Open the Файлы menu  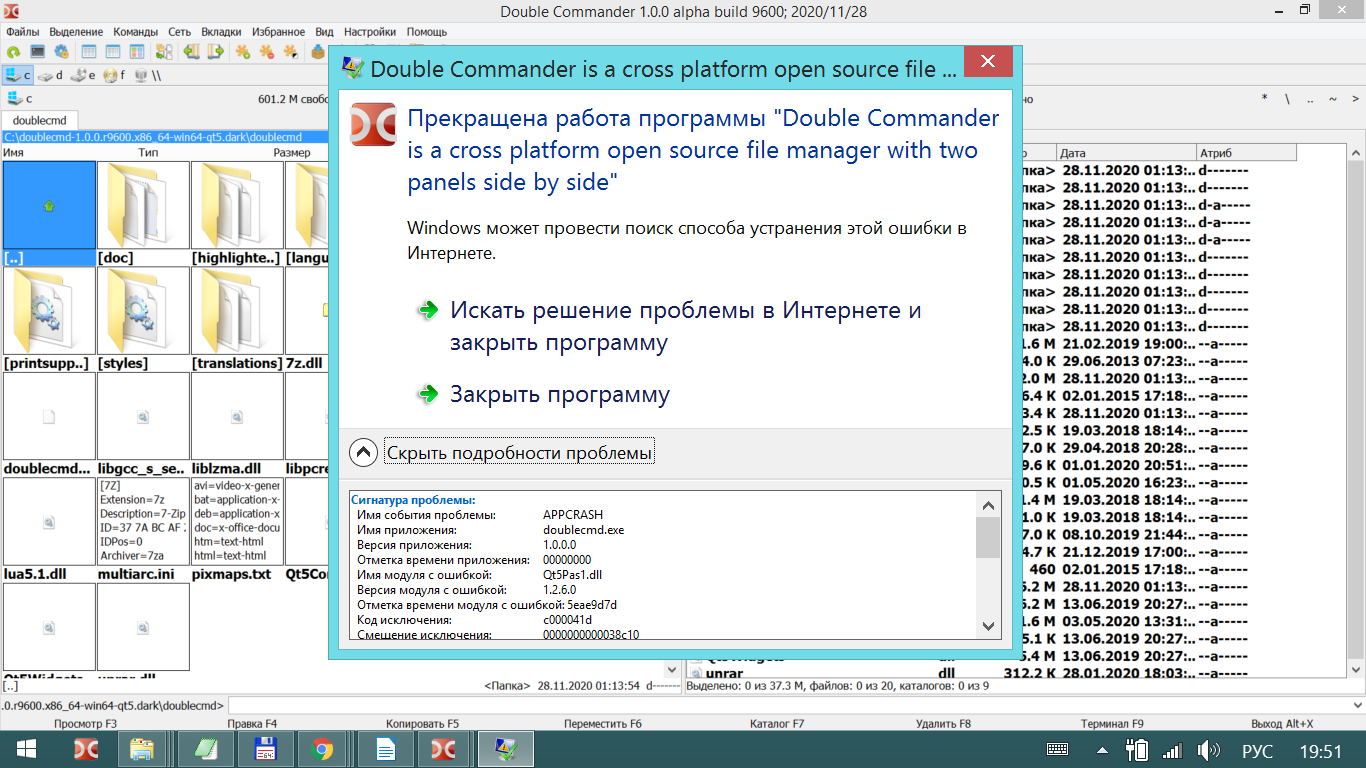pyautogui.click(x=22, y=31)
